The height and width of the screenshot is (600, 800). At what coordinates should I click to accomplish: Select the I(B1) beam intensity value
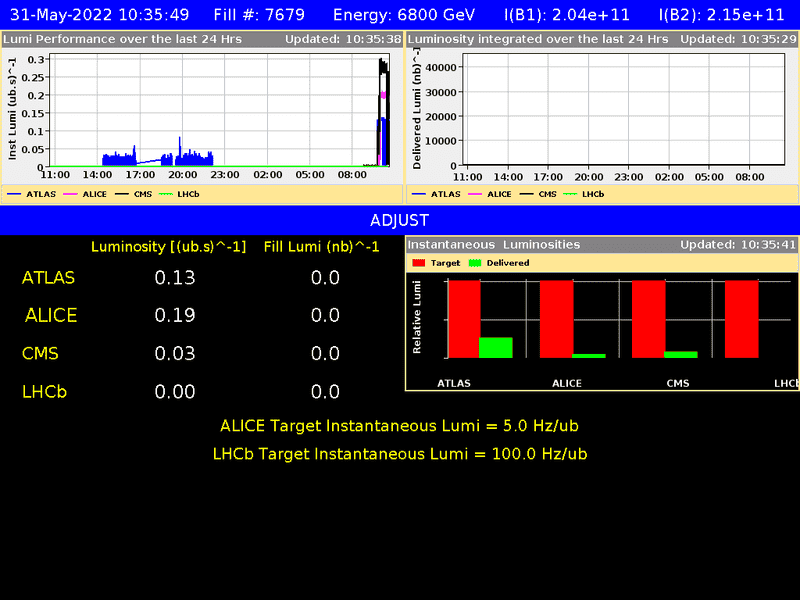[568, 14]
